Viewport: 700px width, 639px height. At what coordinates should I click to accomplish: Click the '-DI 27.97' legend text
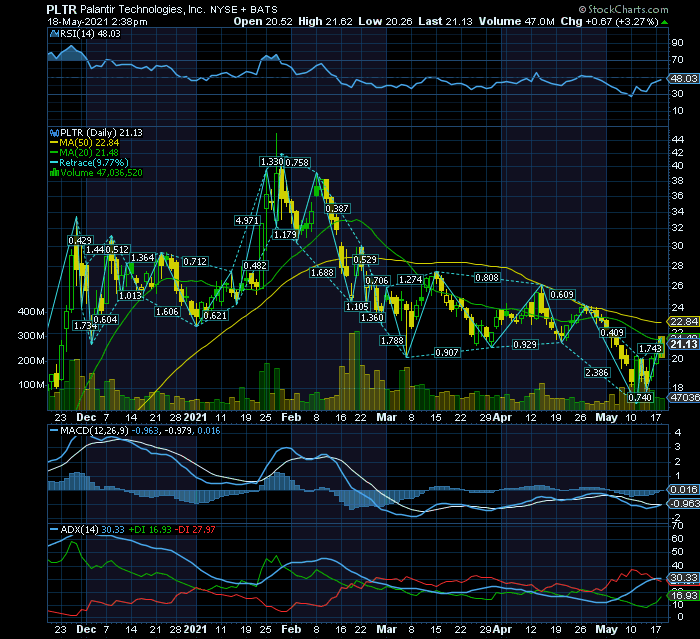[x=195, y=530]
